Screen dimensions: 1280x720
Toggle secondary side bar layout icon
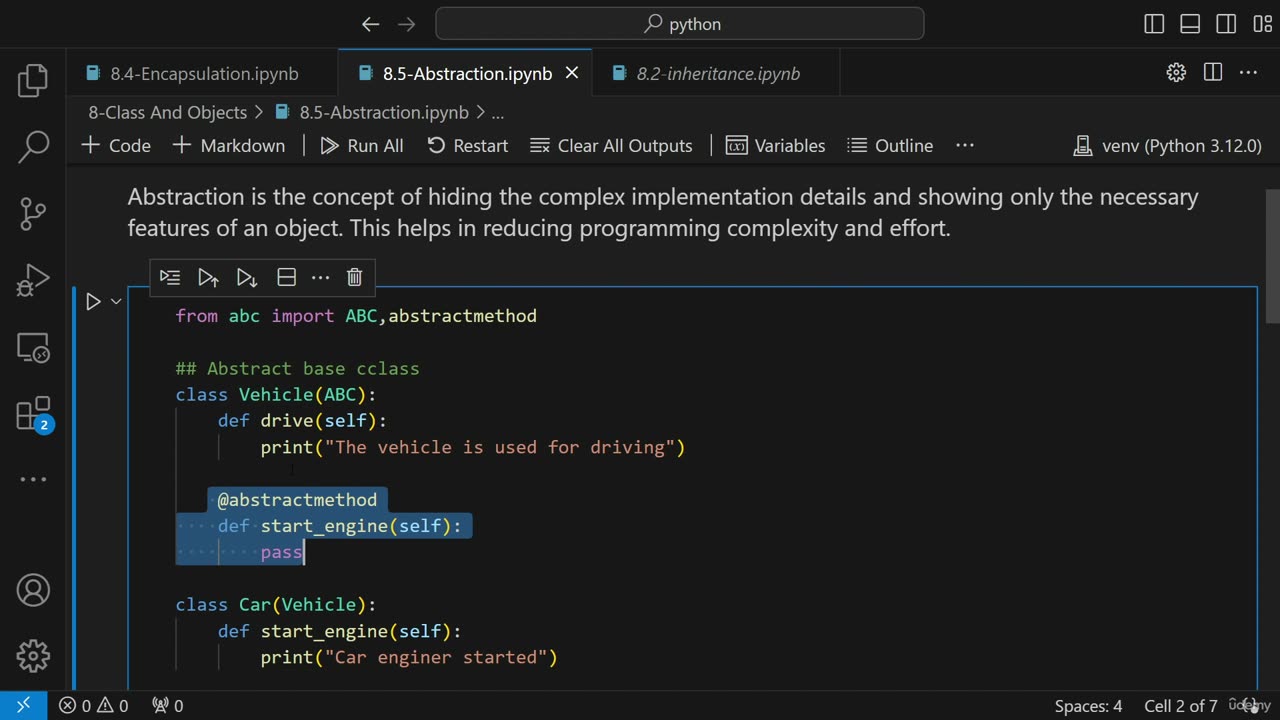pos(1226,24)
